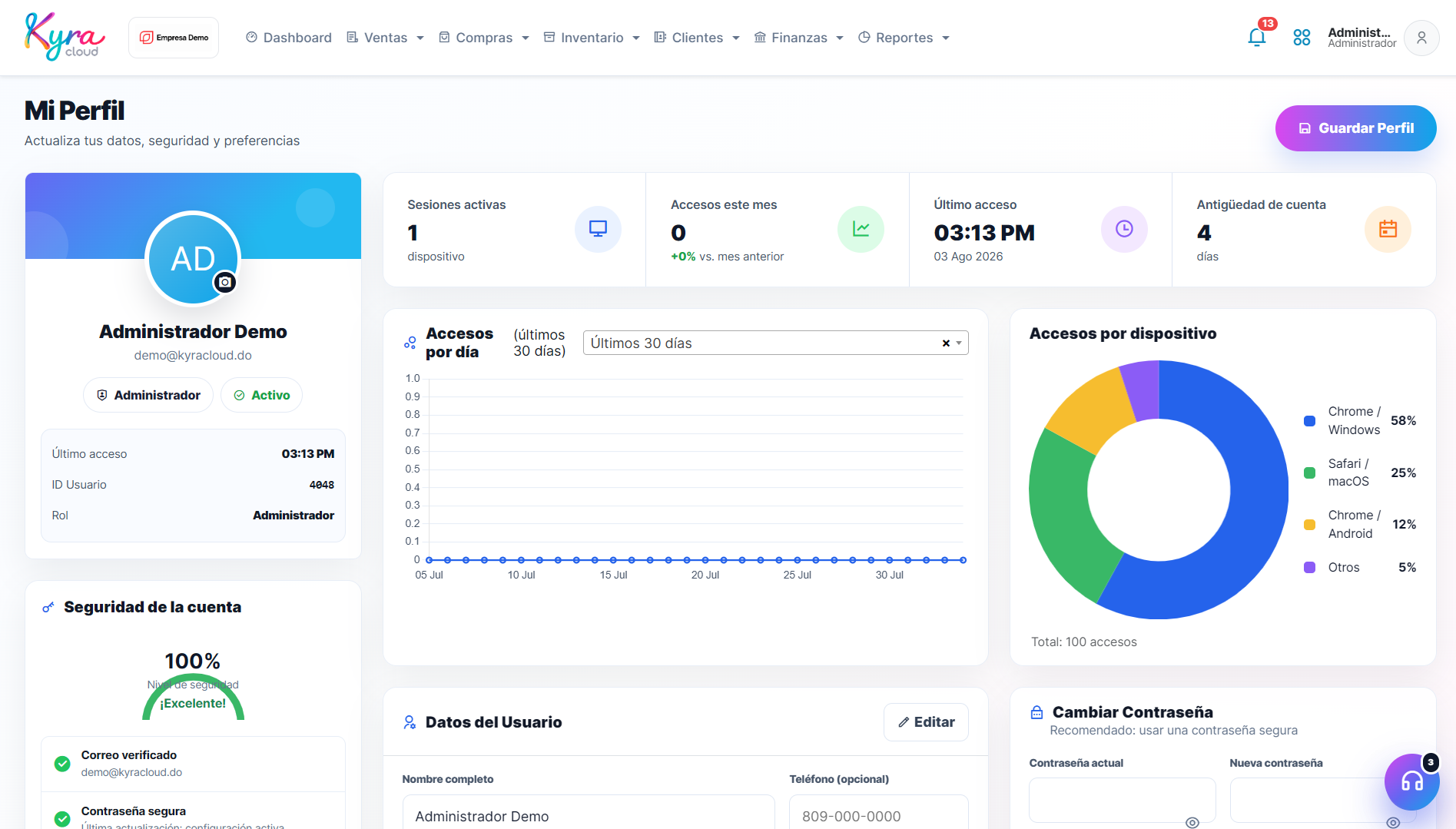Screen dimensions: 1456x829
Task: Open the headset support chat icon
Action: tap(1411, 781)
